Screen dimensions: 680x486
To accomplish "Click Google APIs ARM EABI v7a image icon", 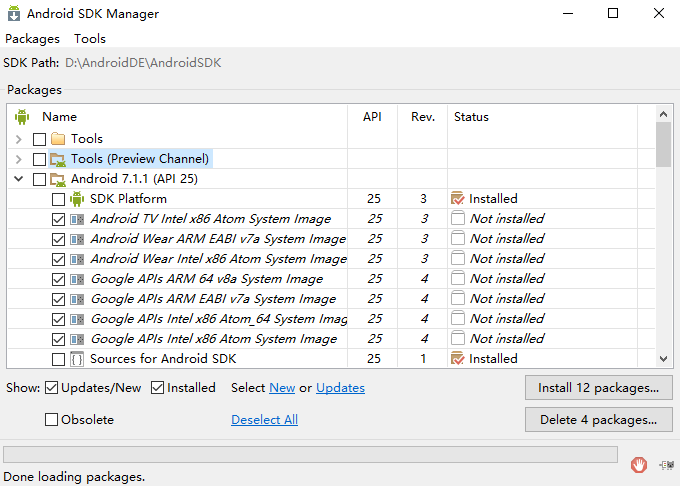I will coord(77,299).
